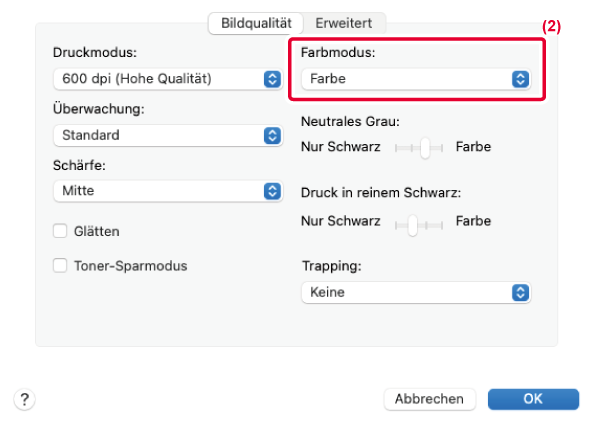Click the Farbmodus blue chevron icon
Image resolution: width=593 pixels, height=424 pixels.
(520, 79)
